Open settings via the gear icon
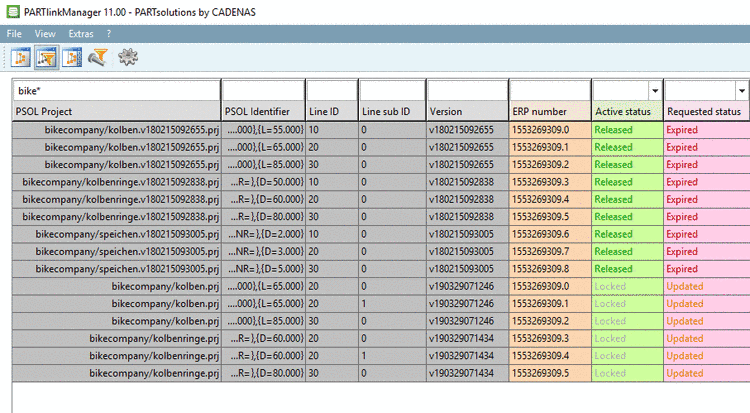 pyautogui.click(x=128, y=57)
